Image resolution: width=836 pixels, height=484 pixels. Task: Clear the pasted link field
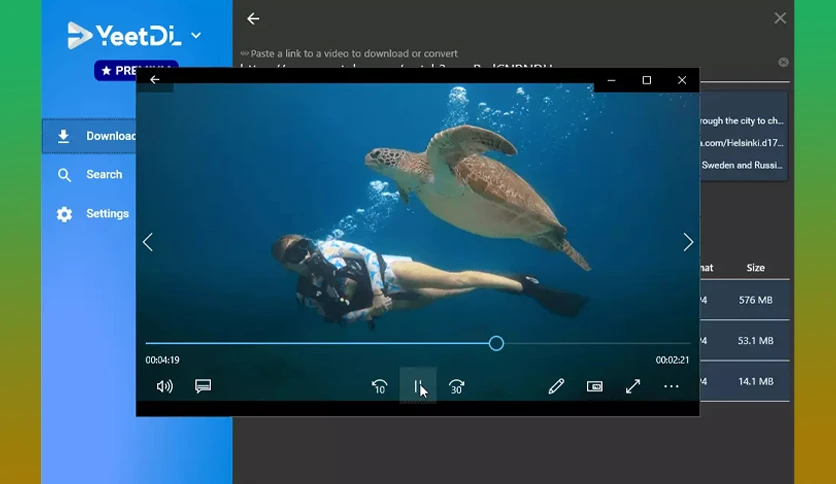(783, 62)
